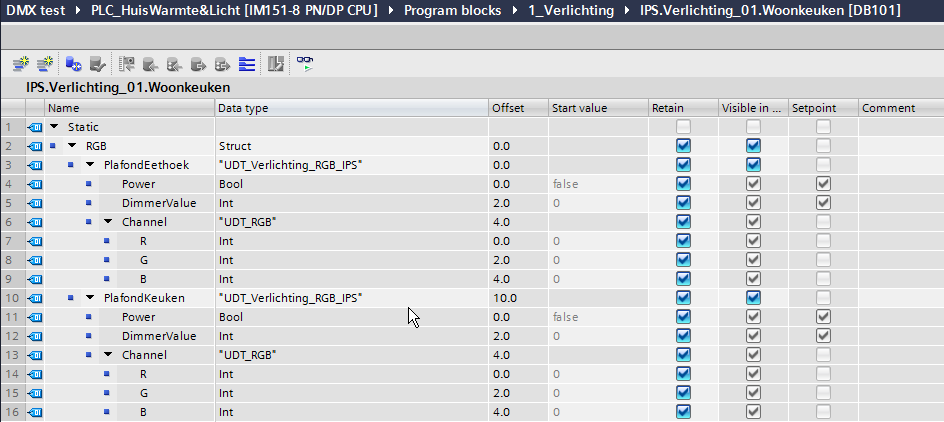Click Load start values as actual values icon
The width and height of the screenshot is (944, 422).
pyautogui.click(x=199, y=63)
